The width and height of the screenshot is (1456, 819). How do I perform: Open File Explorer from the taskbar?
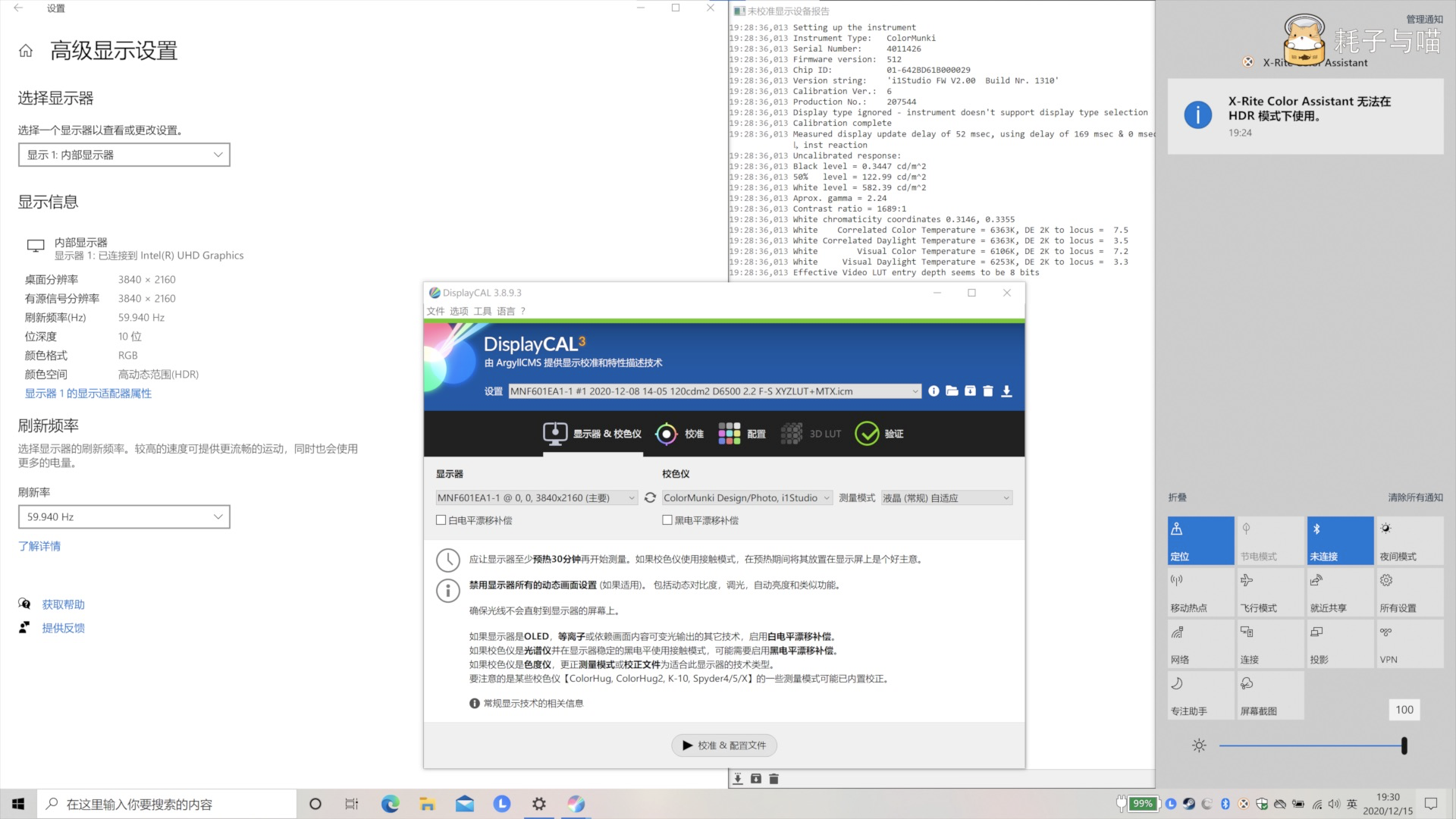coord(427,804)
